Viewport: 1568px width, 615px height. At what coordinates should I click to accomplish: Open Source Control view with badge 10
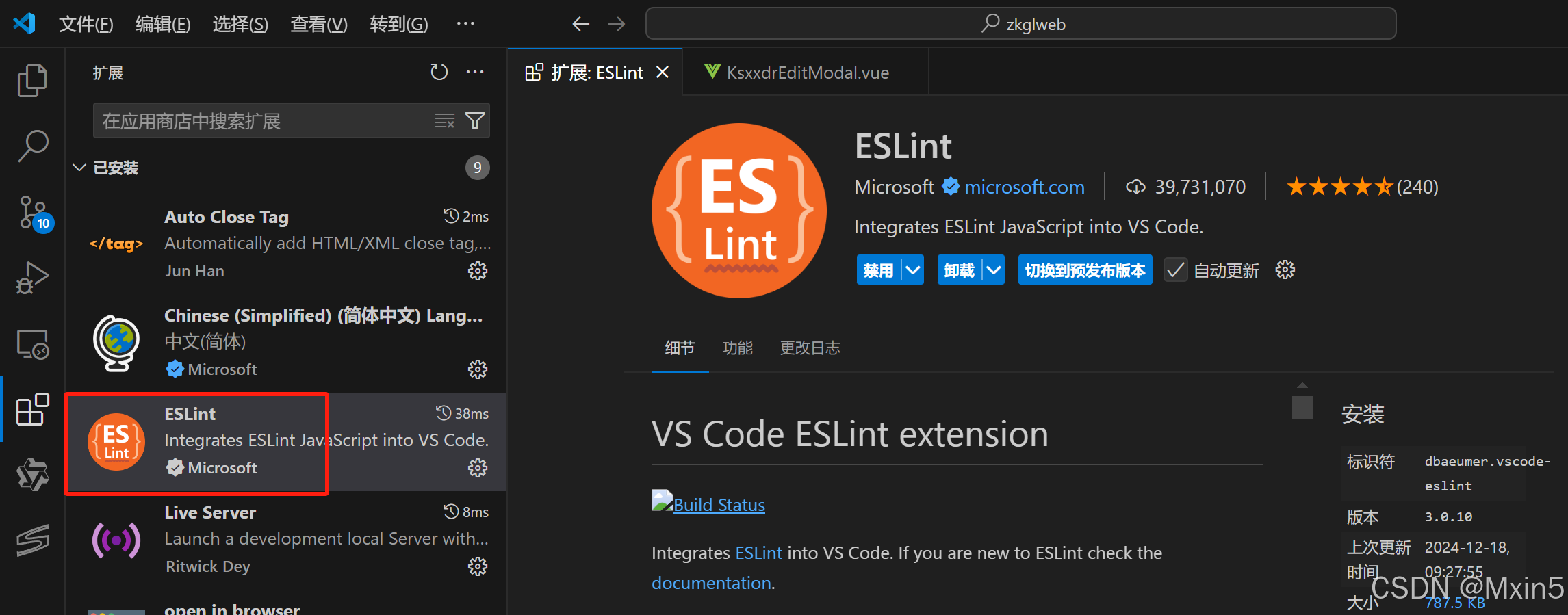pos(34,214)
